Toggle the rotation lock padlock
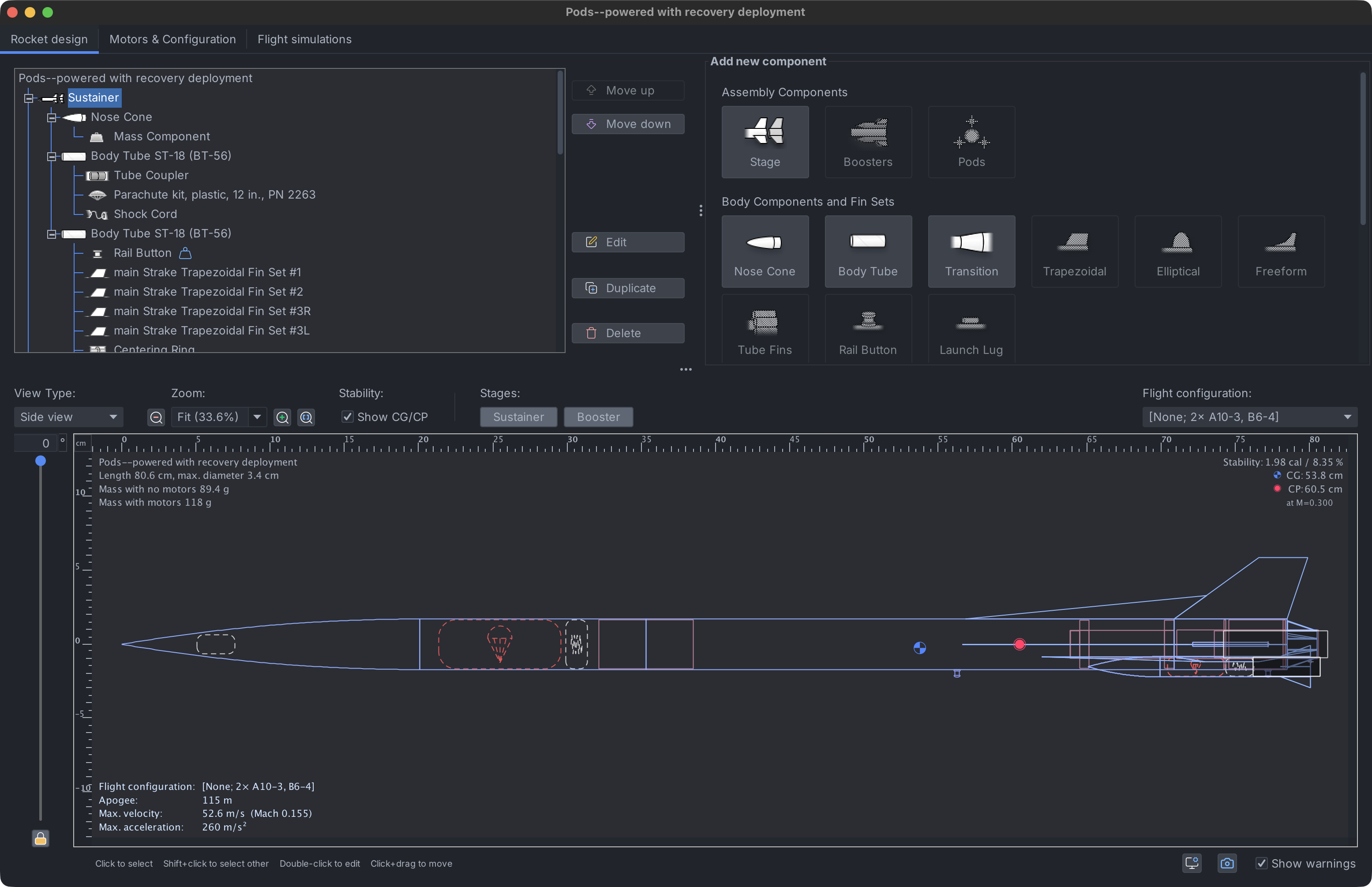 [x=40, y=838]
